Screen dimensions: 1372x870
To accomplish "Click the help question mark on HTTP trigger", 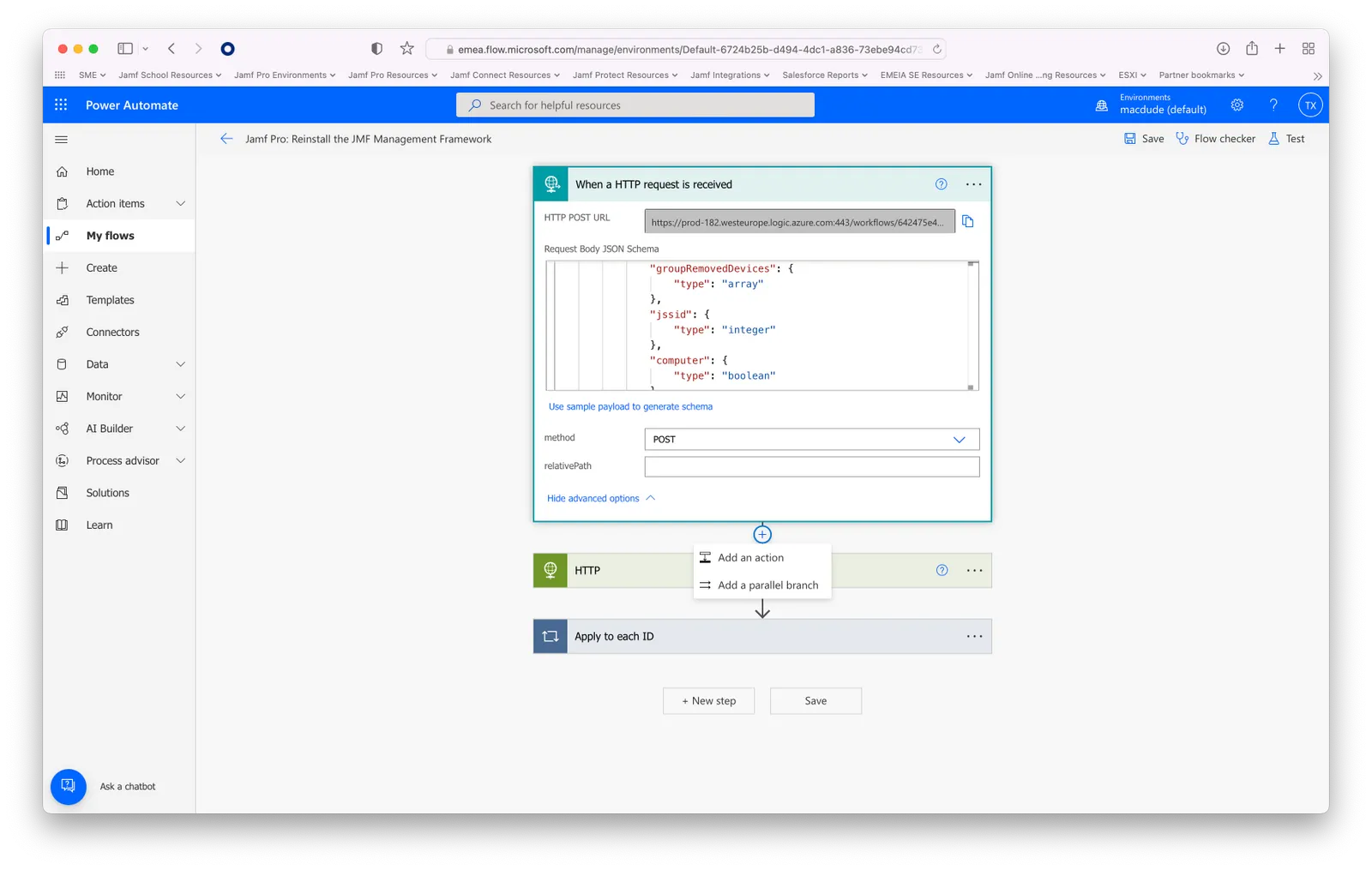I will pyautogui.click(x=941, y=184).
